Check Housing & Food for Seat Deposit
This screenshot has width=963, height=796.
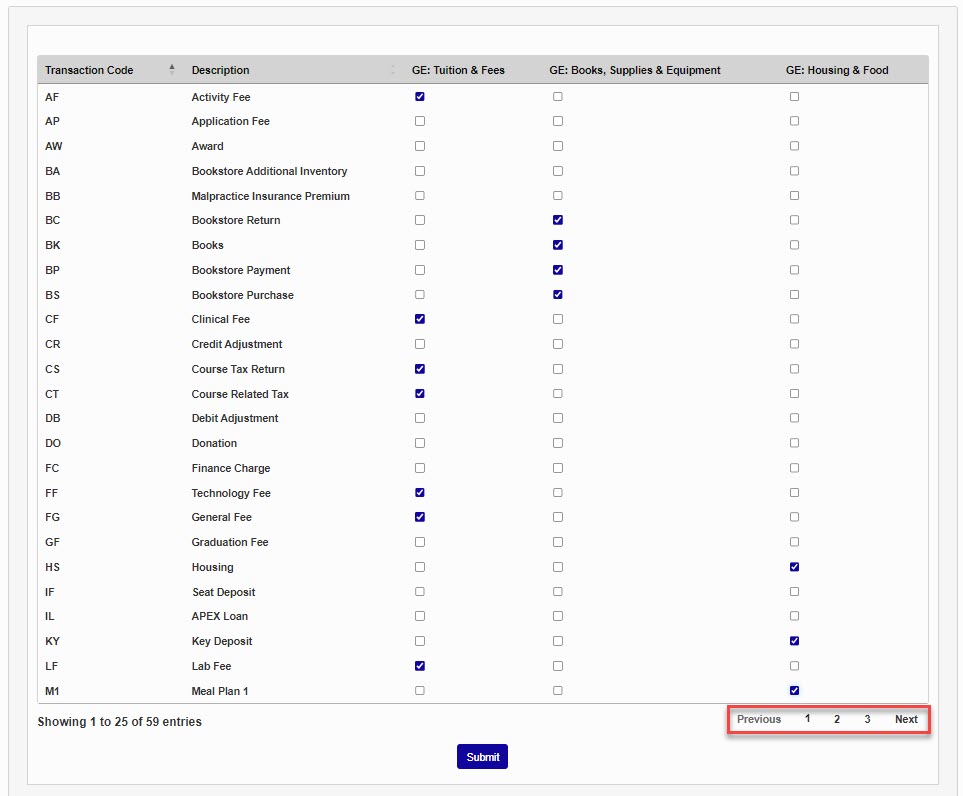pos(794,591)
